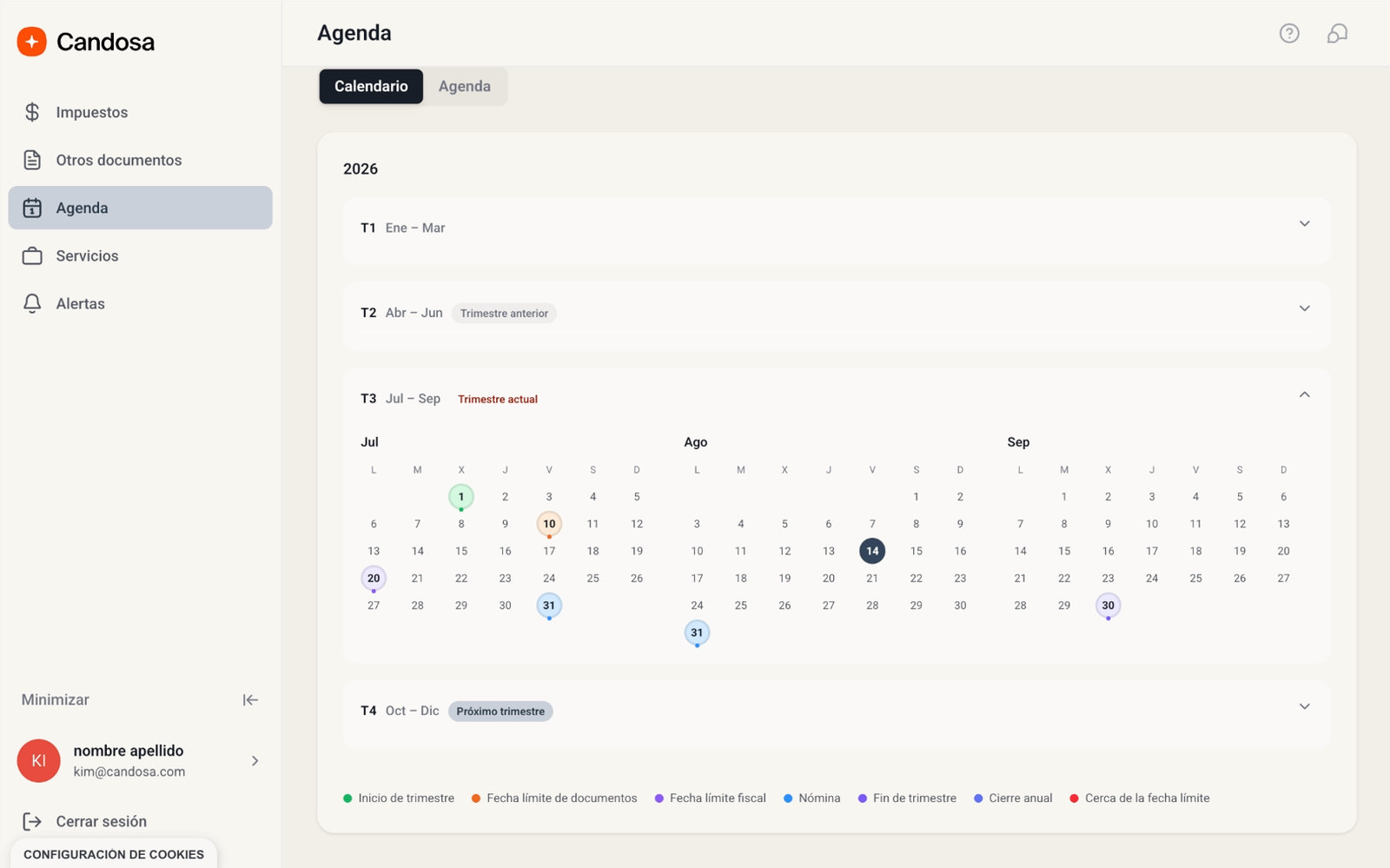Viewport: 1390px width, 868px height.
Task: Click the Trimestre anterior badge
Action: click(504, 313)
